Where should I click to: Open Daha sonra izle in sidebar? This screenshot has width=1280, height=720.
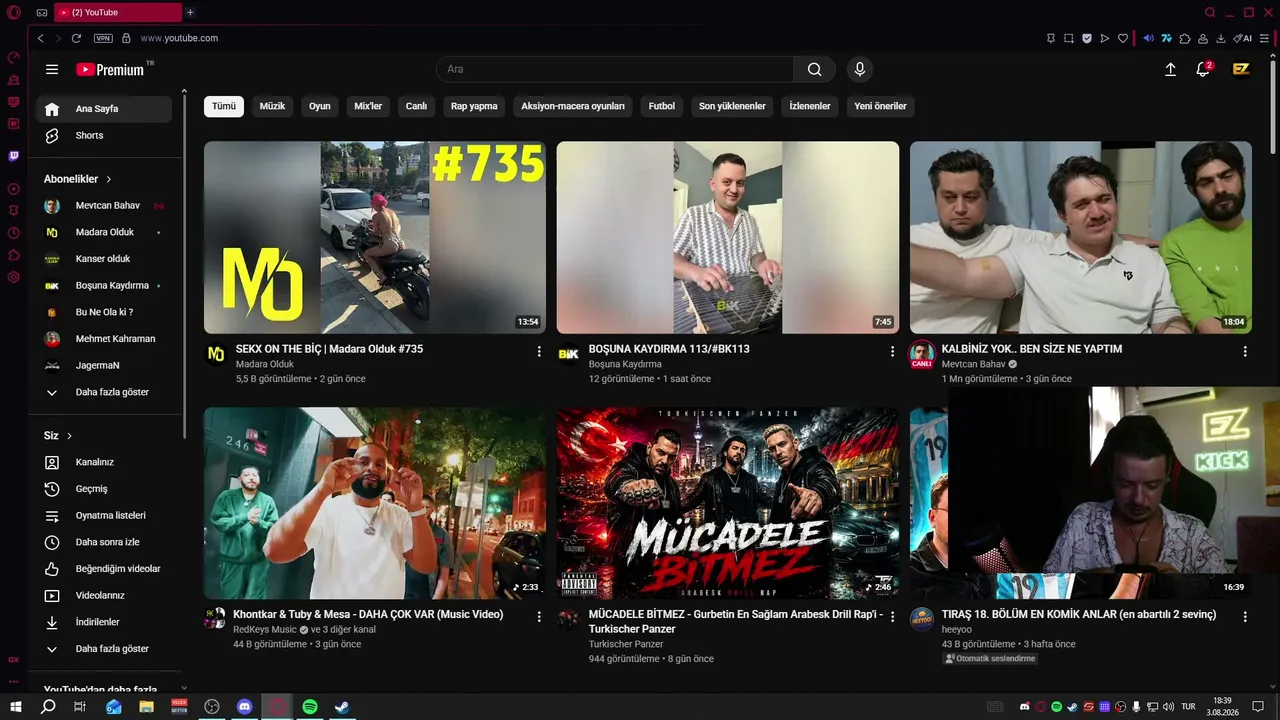coord(104,542)
